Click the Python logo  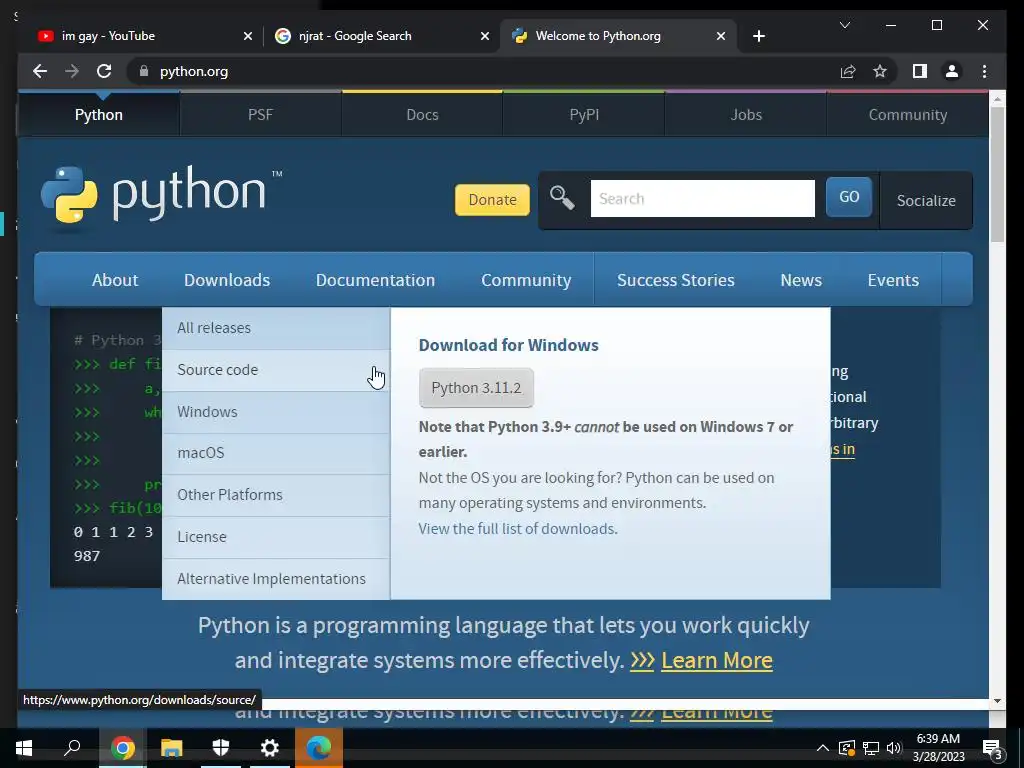point(161,196)
